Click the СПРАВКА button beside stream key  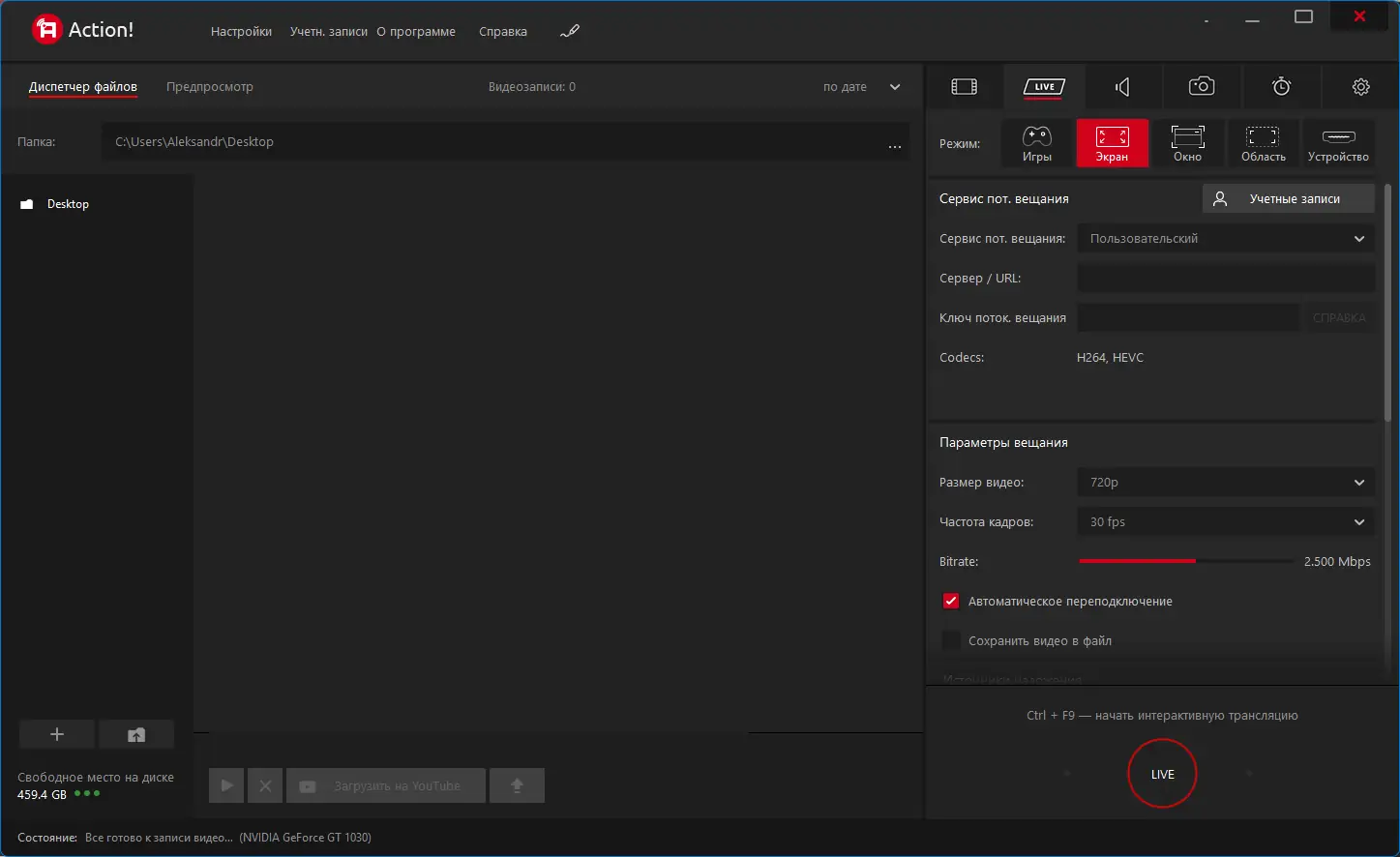pos(1339,317)
